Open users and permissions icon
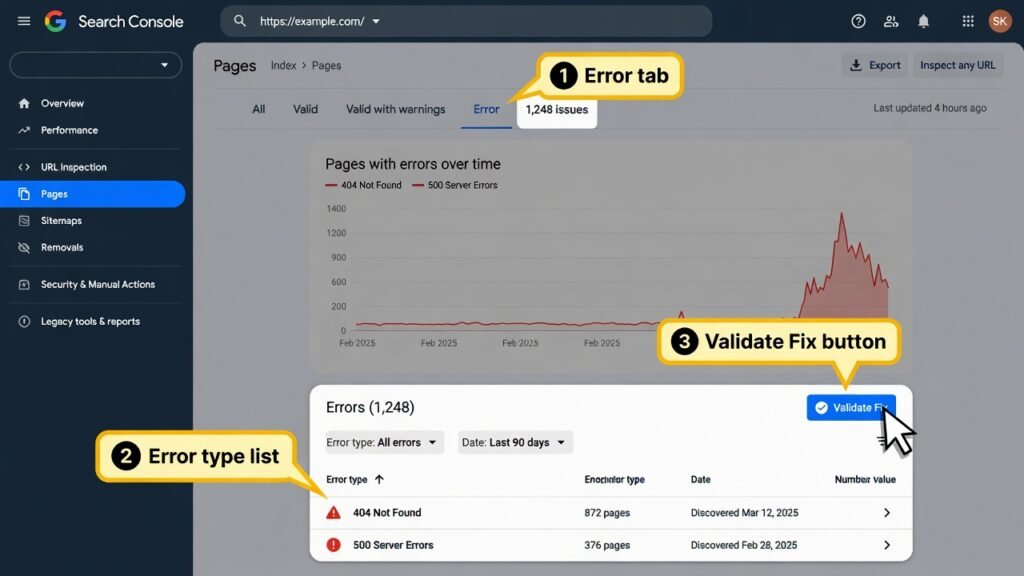1024x576 pixels. click(891, 22)
